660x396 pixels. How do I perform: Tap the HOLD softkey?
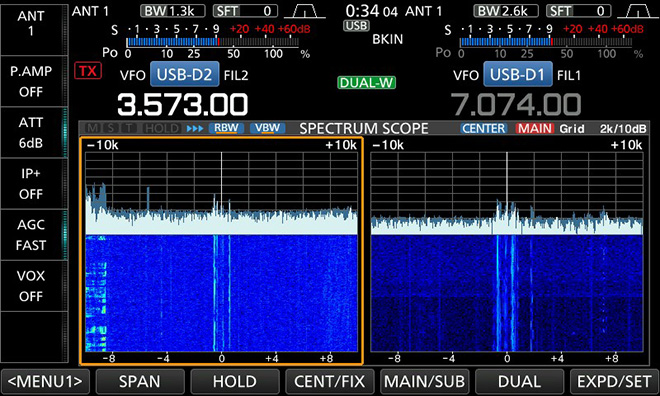click(234, 382)
